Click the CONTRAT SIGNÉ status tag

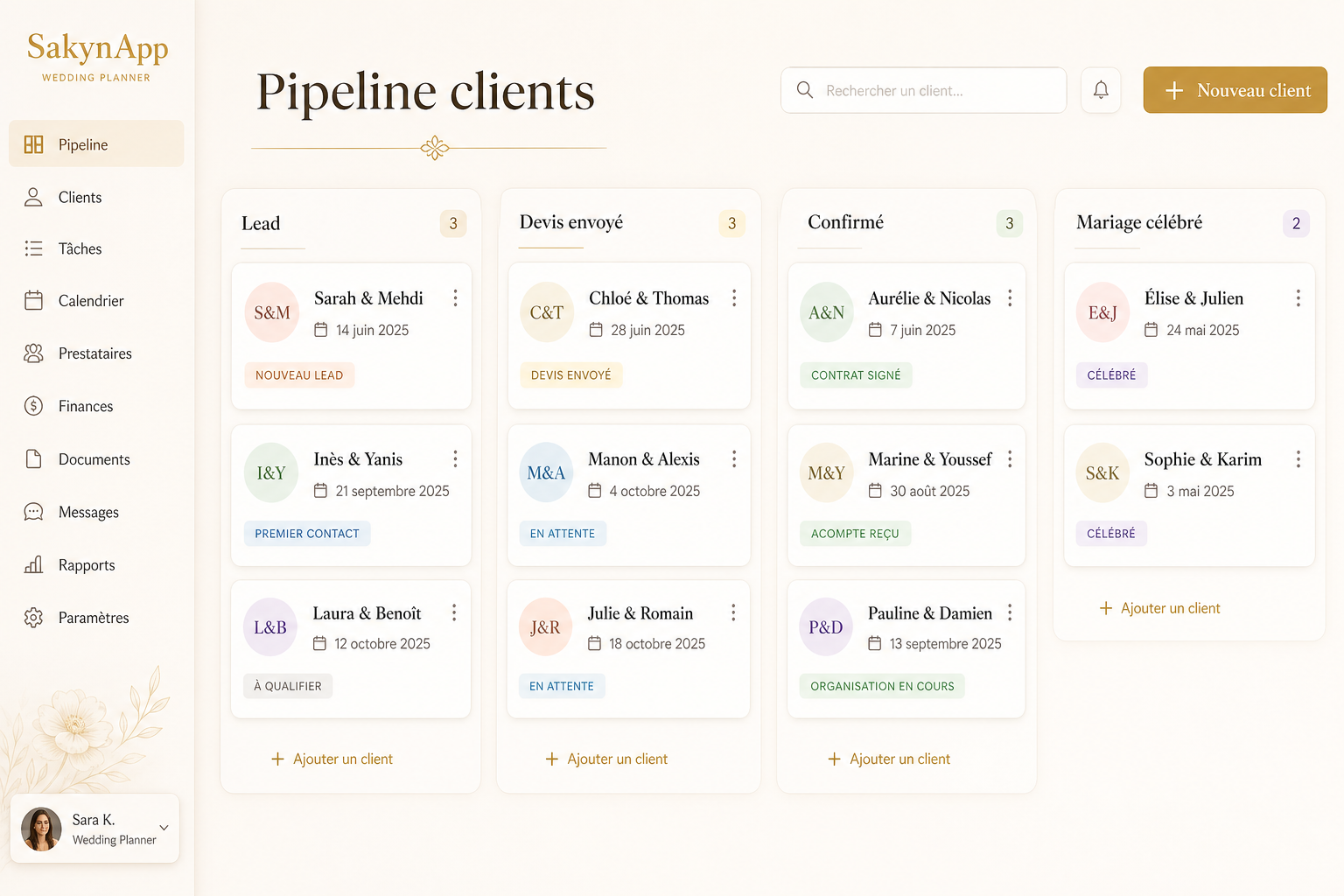pos(856,375)
